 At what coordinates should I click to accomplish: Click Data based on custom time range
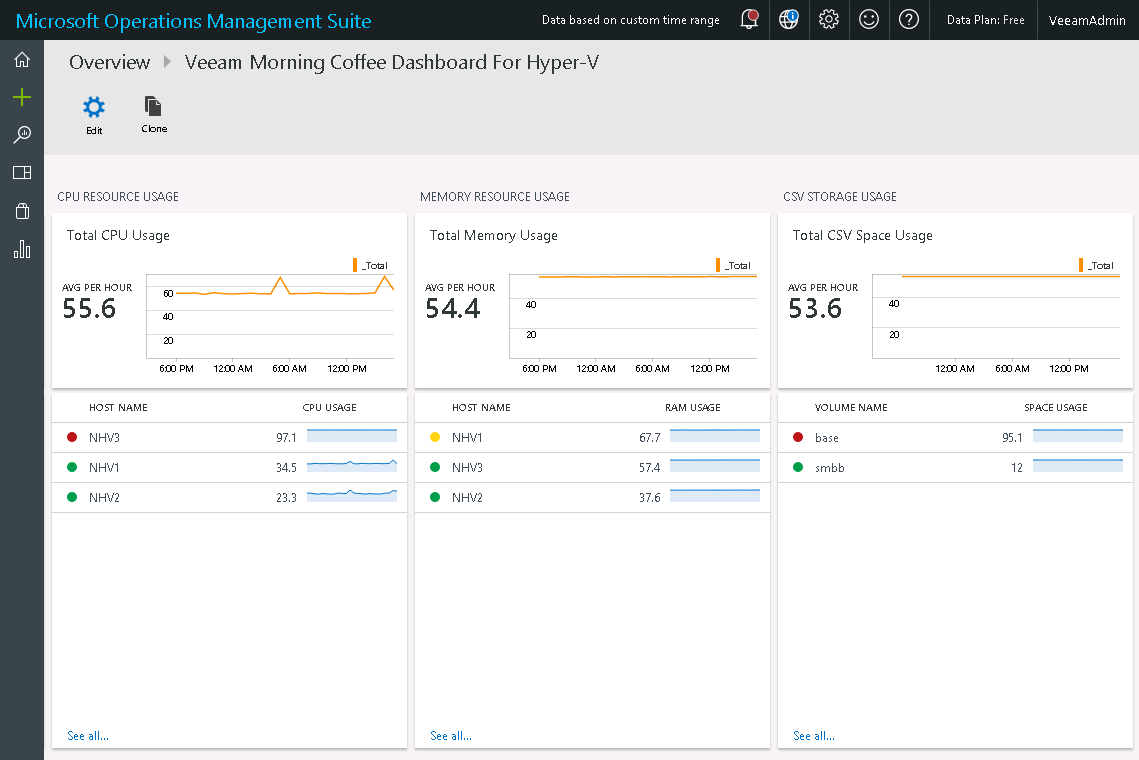tap(631, 20)
